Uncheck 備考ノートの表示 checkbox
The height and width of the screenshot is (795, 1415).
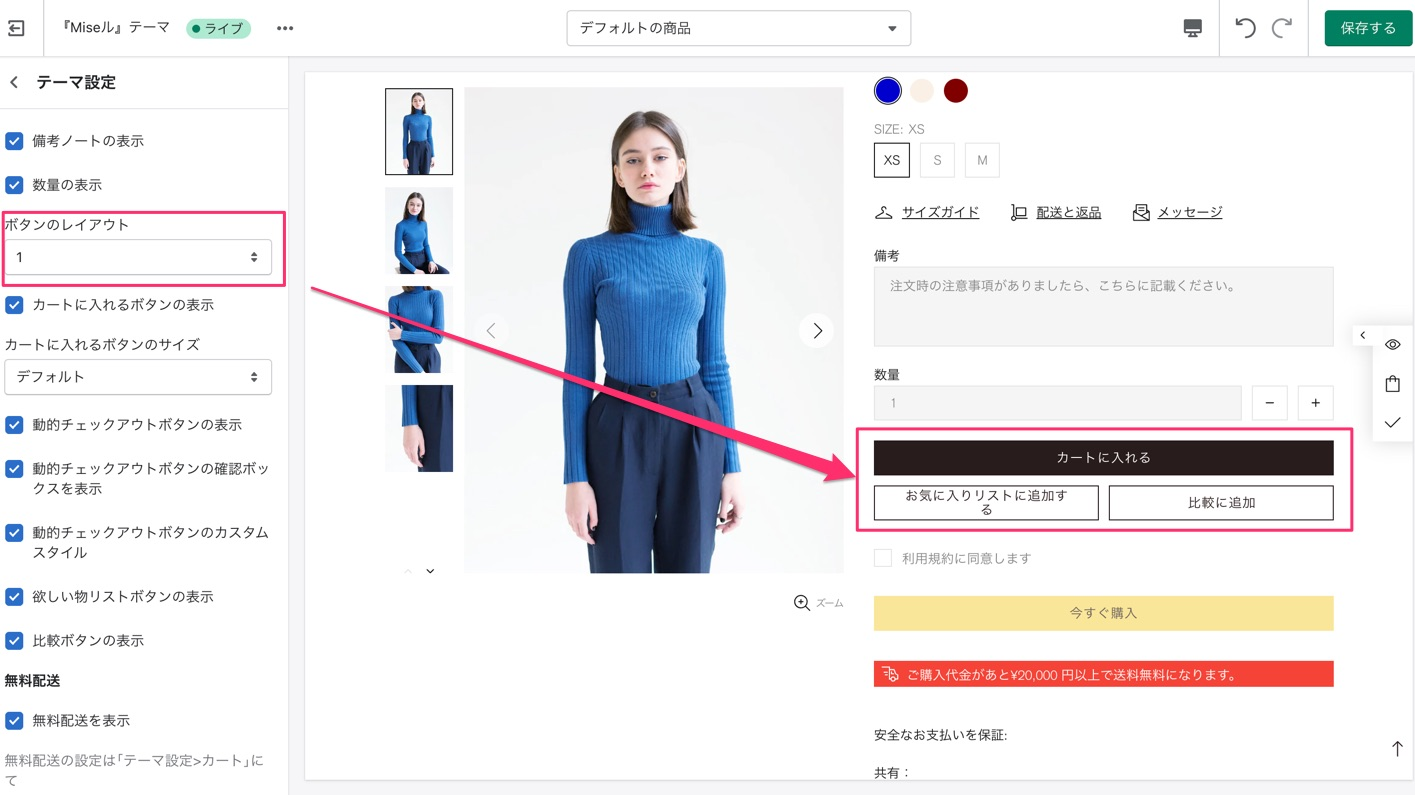point(14,141)
